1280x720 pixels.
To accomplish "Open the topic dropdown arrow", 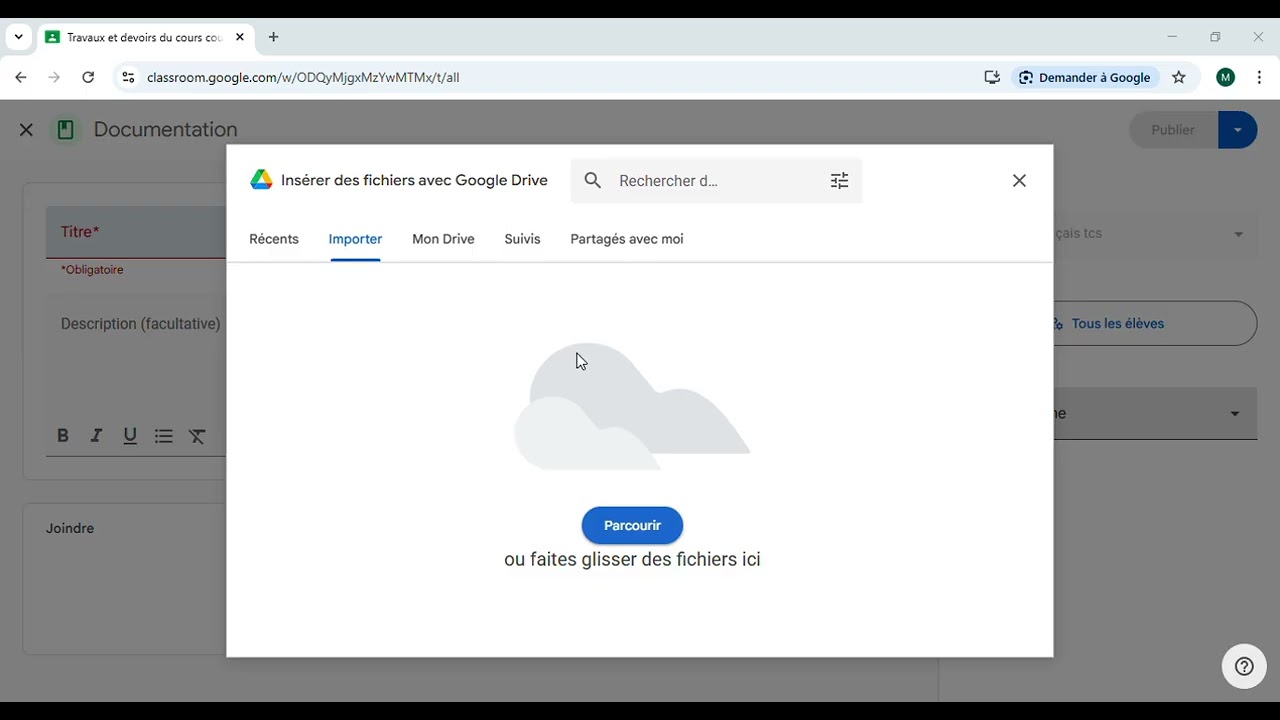I will click(x=1235, y=414).
